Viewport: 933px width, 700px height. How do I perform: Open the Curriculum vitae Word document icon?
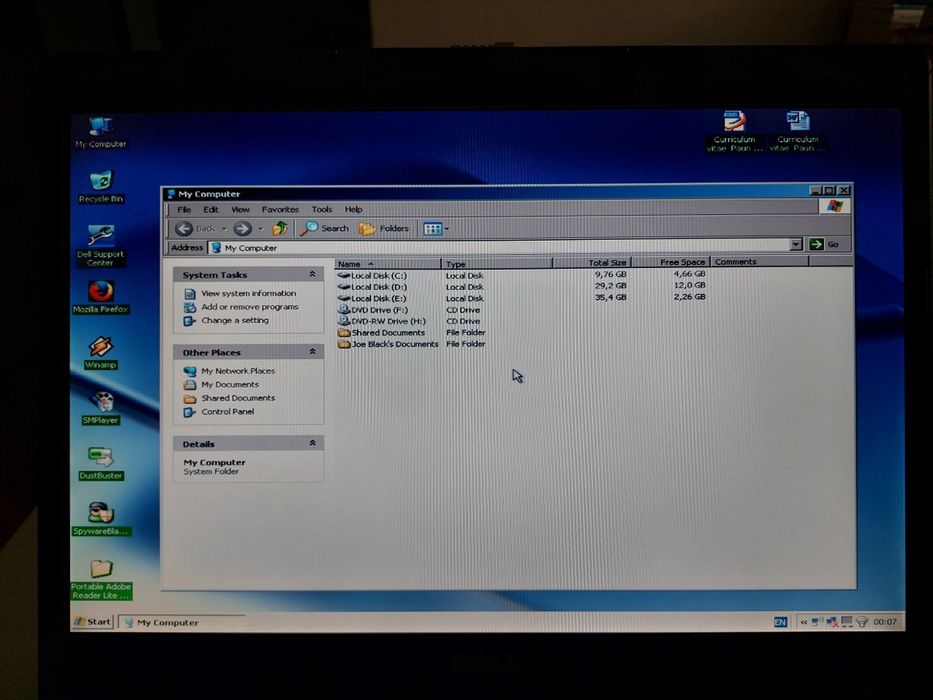[797, 131]
